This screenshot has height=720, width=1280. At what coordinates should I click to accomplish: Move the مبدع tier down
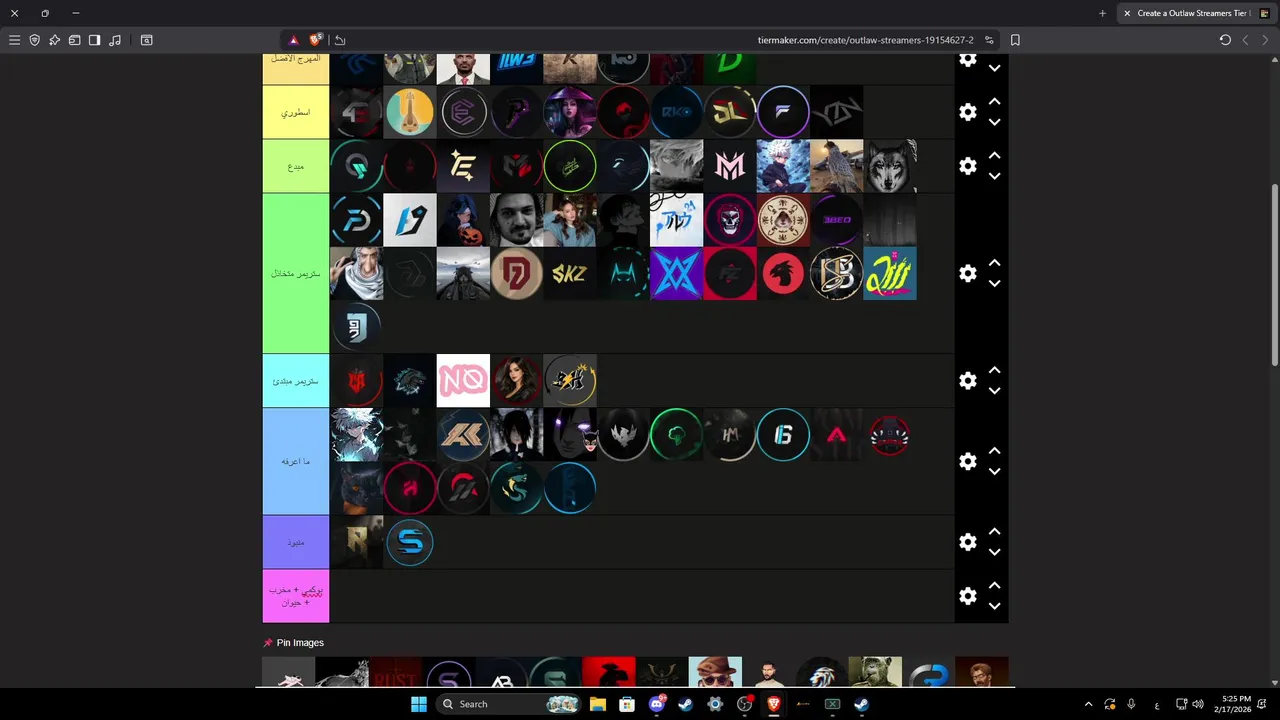pyautogui.click(x=995, y=176)
